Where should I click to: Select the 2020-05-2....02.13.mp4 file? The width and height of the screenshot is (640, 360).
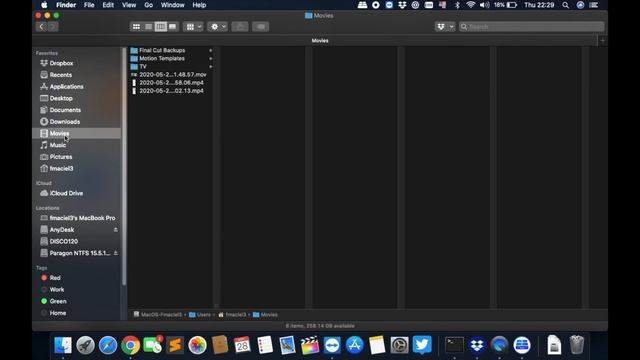pos(171,91)
